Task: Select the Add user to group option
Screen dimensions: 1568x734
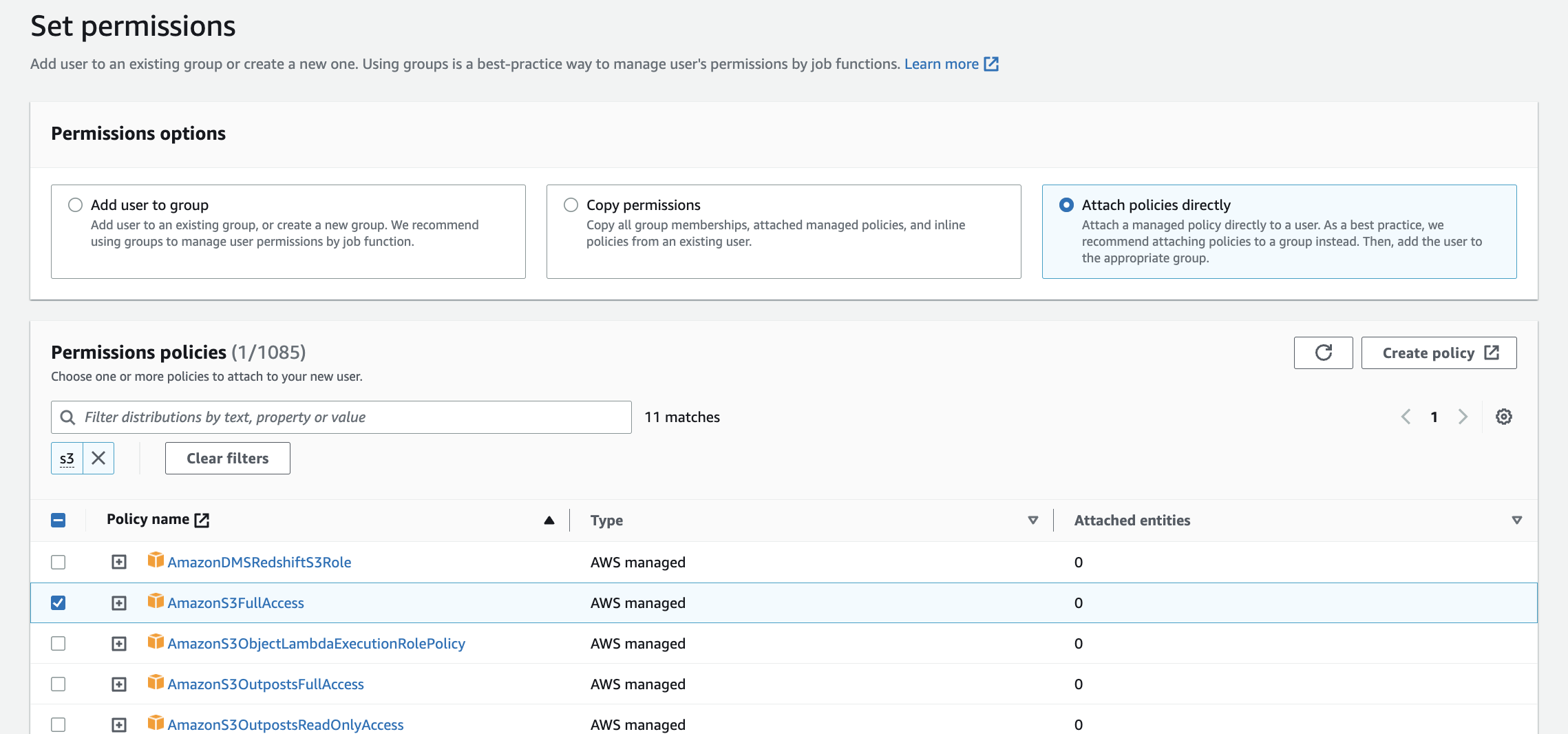Action: click(x=76, y=205)
